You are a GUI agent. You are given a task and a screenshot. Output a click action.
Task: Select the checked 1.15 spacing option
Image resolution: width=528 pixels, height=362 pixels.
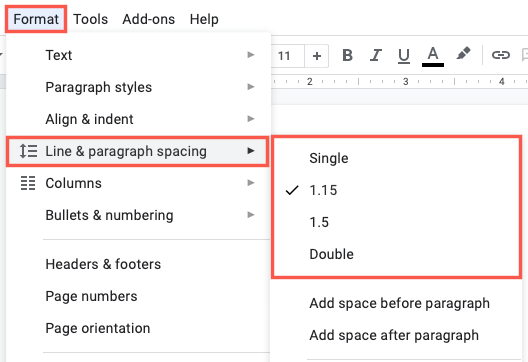pos(396,190)
